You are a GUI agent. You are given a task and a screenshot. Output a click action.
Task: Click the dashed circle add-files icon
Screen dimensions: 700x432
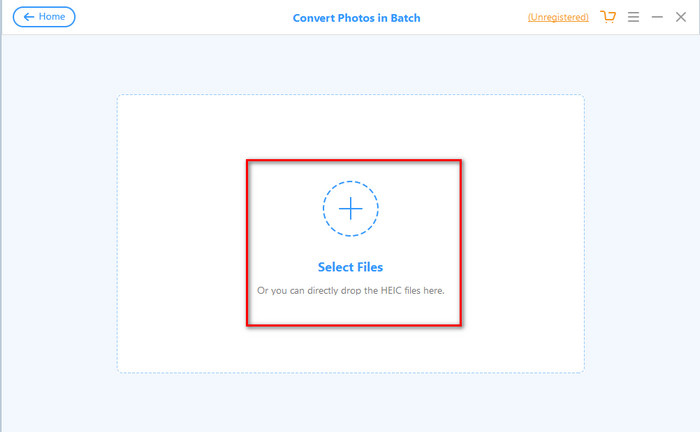click(x=350, y=208)
